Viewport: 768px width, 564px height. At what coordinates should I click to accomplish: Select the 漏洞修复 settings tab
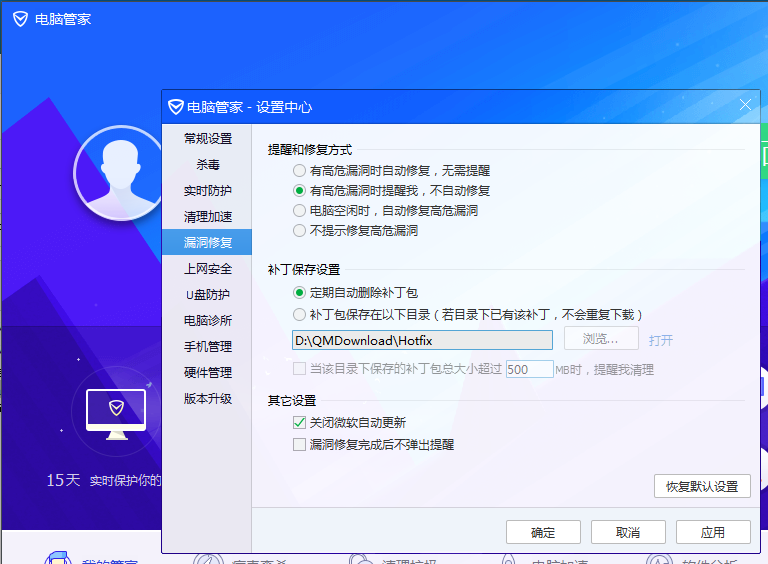click(x=207, y=242)
